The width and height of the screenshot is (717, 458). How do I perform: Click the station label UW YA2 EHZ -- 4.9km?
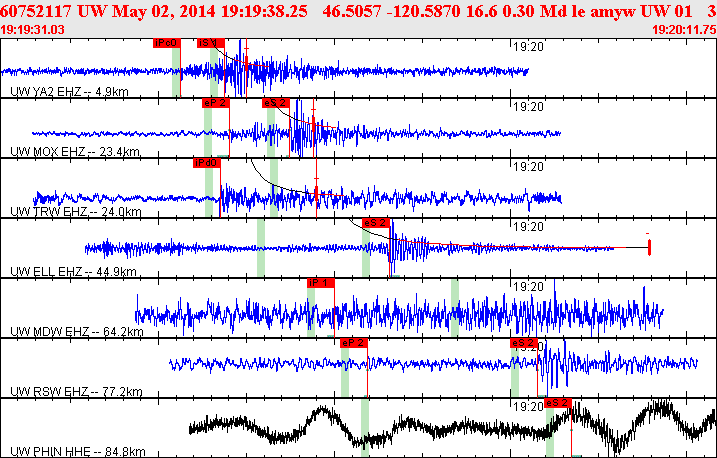pos(70,91)
